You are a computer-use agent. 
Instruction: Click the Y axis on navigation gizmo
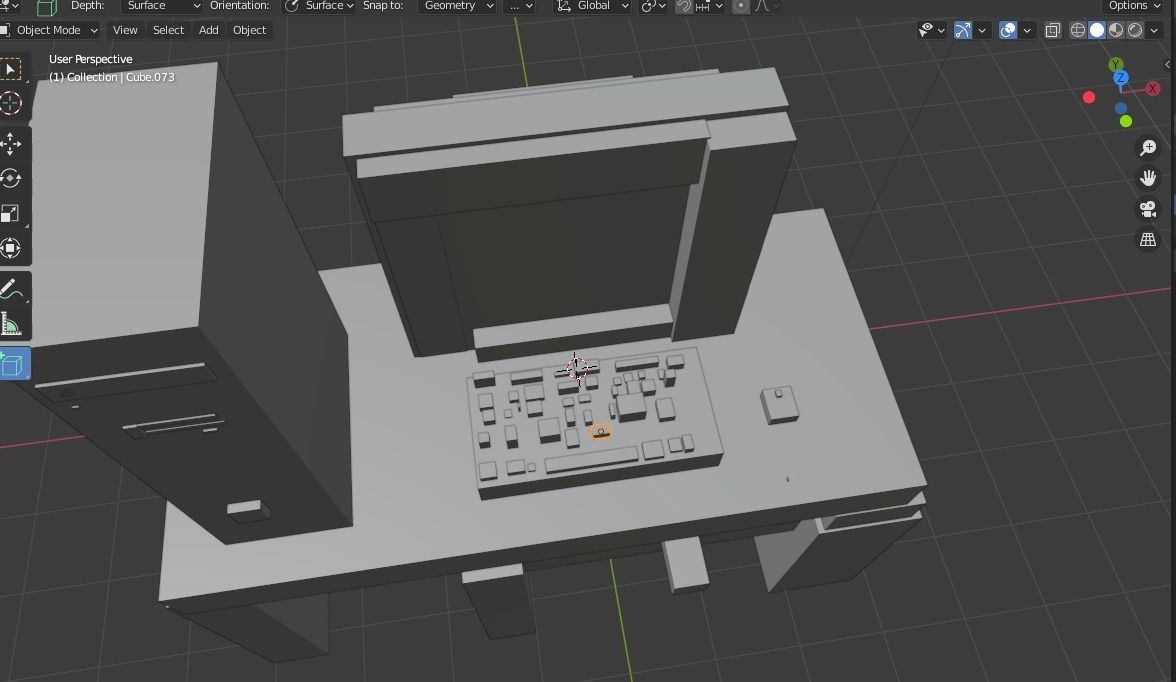pos(1116,65)
